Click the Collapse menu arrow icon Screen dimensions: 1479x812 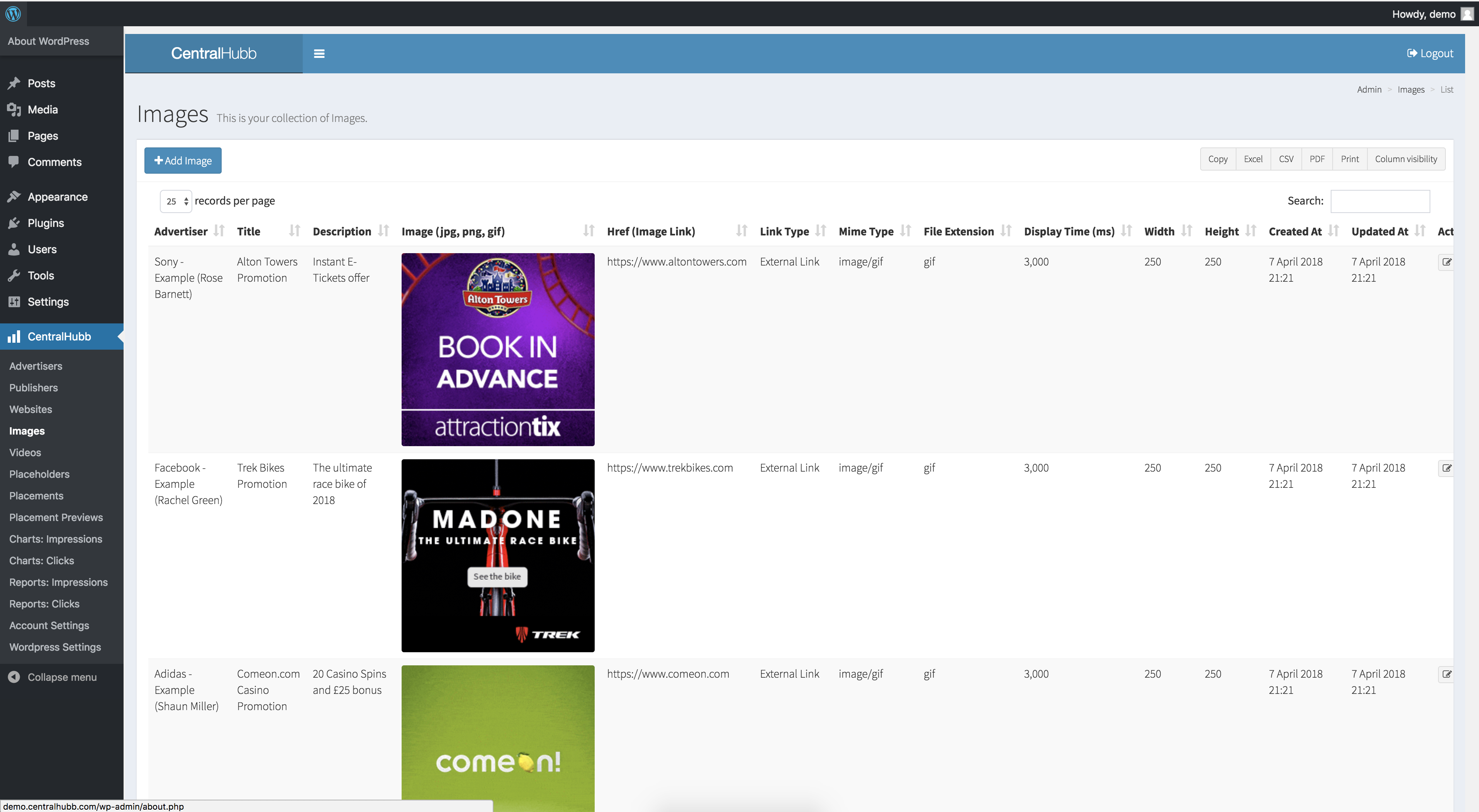pos(14,677)
